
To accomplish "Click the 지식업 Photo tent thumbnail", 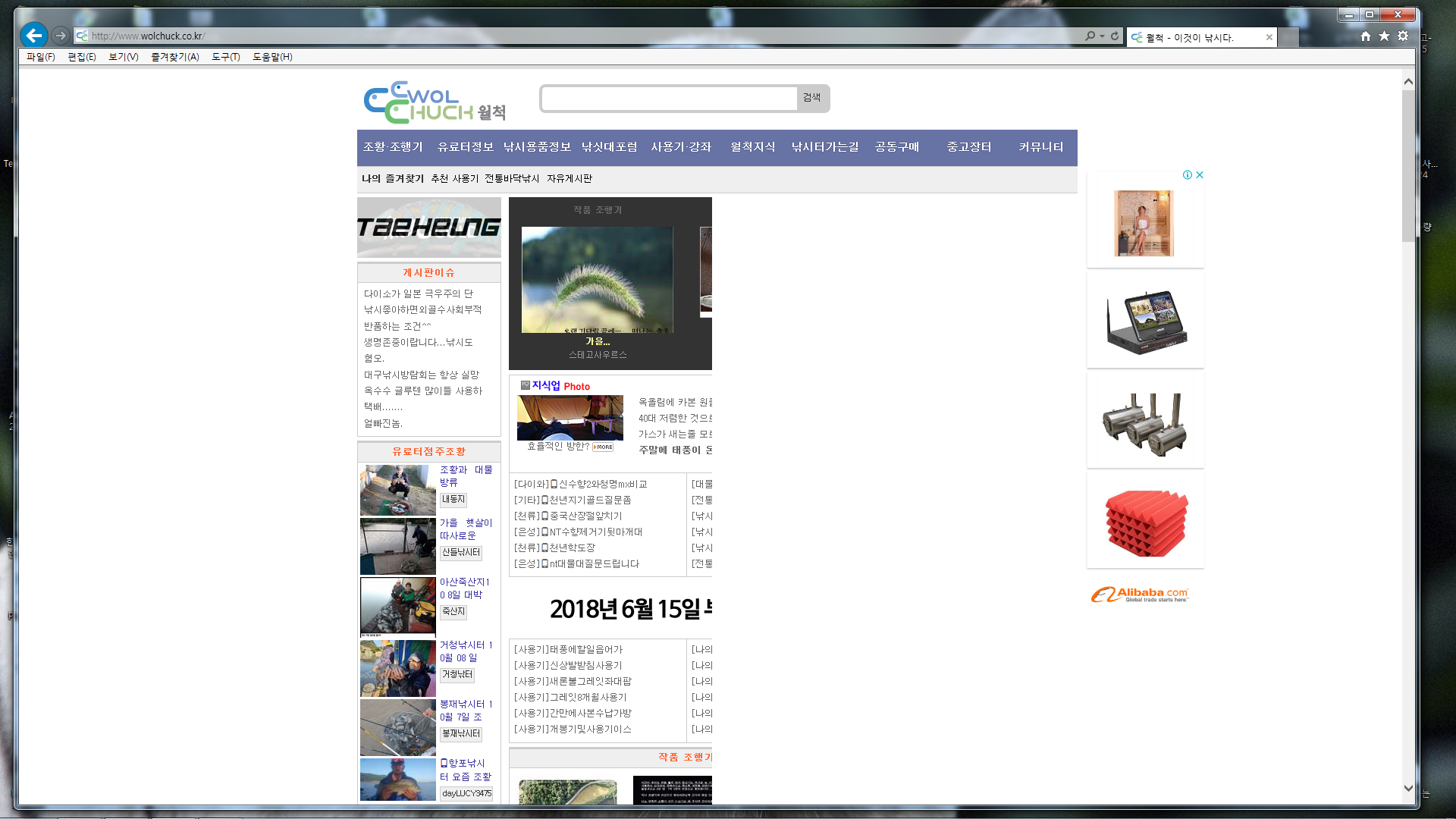I will coord(570,417).
